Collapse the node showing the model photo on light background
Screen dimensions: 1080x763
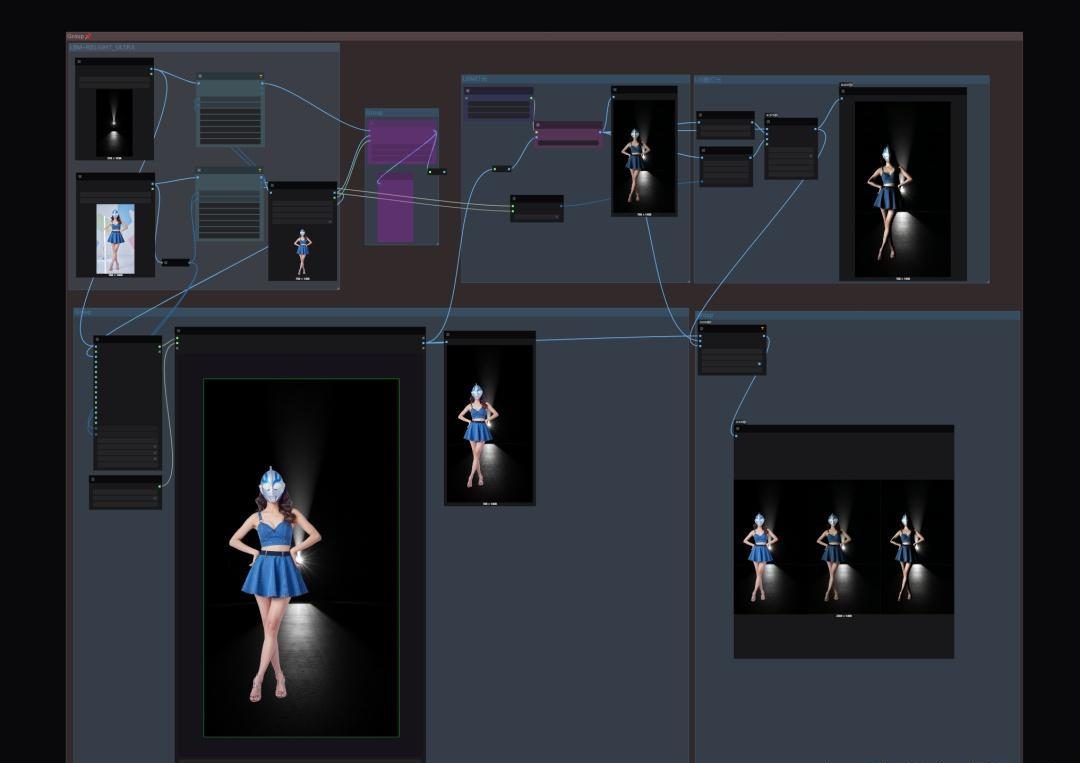pos(80,177)
